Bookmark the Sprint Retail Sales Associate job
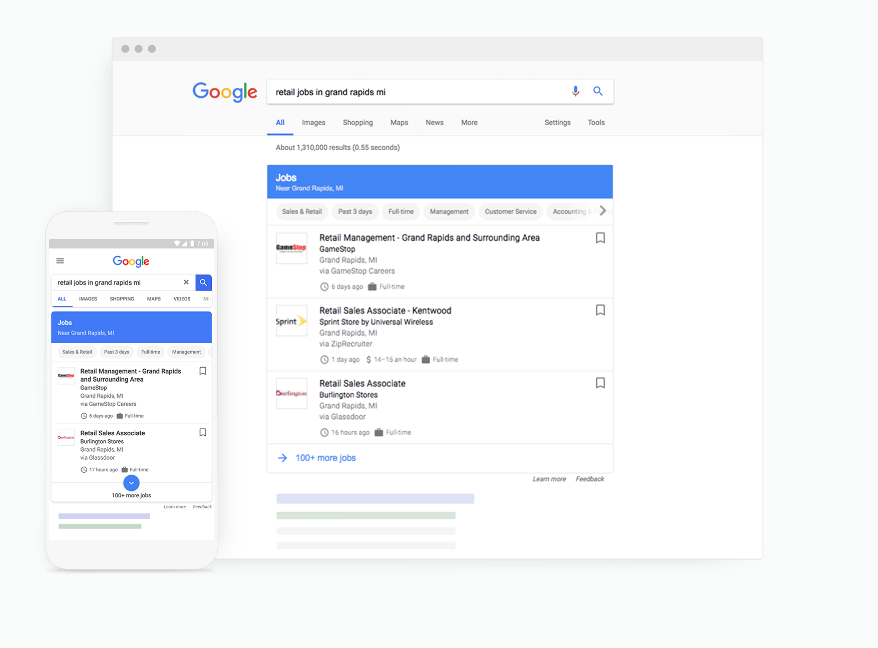This screenshot has width=878, height=648. click(600, 310)
